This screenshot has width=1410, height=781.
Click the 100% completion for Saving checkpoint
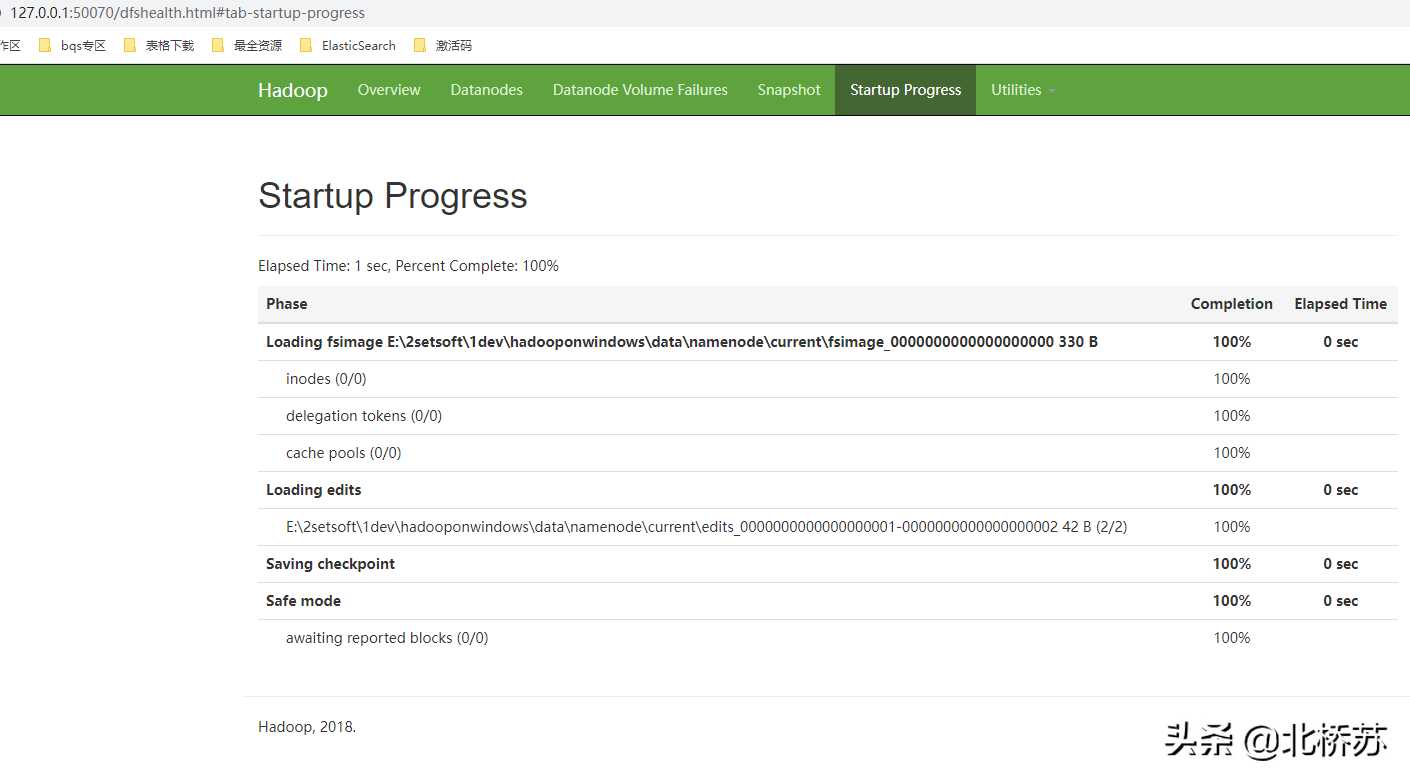[x=1232, y=564]
